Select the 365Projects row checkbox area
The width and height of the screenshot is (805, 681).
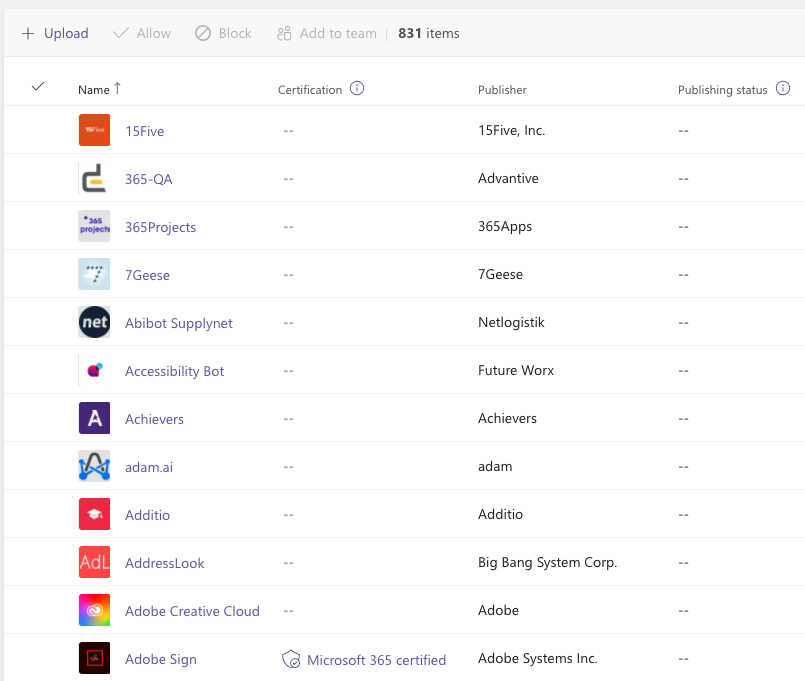click(38, 226)
